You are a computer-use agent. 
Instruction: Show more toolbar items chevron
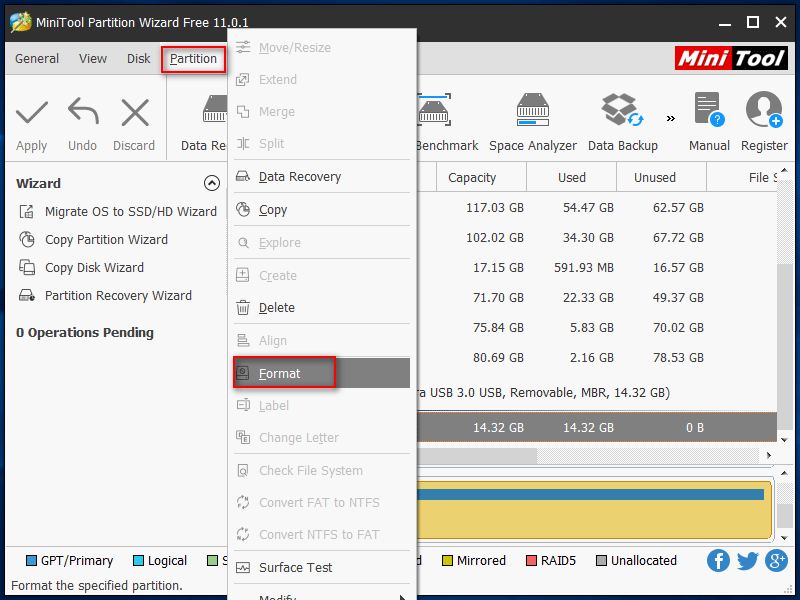point(671,118)
